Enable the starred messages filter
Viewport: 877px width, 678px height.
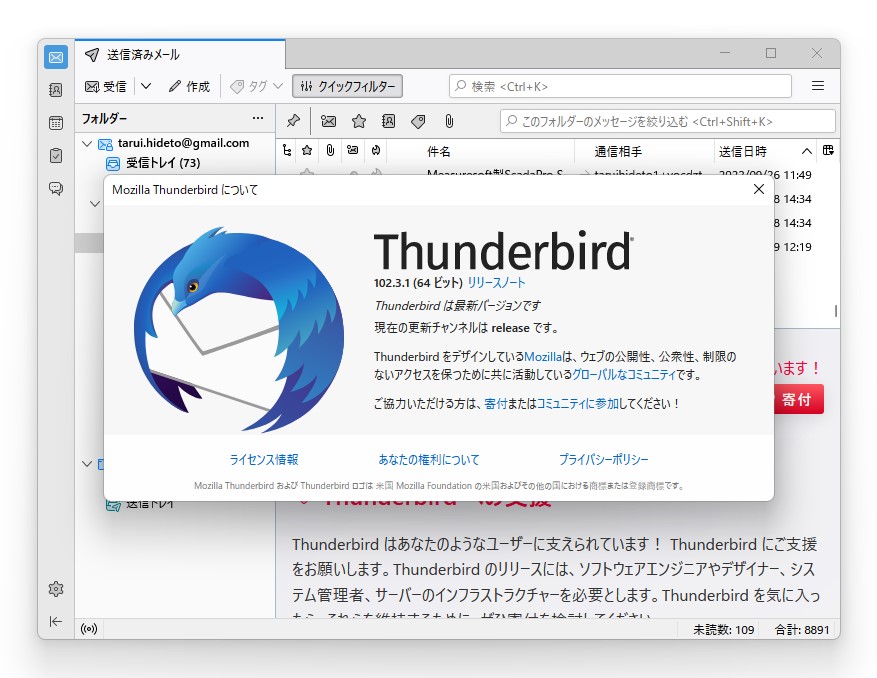point(357,121)
